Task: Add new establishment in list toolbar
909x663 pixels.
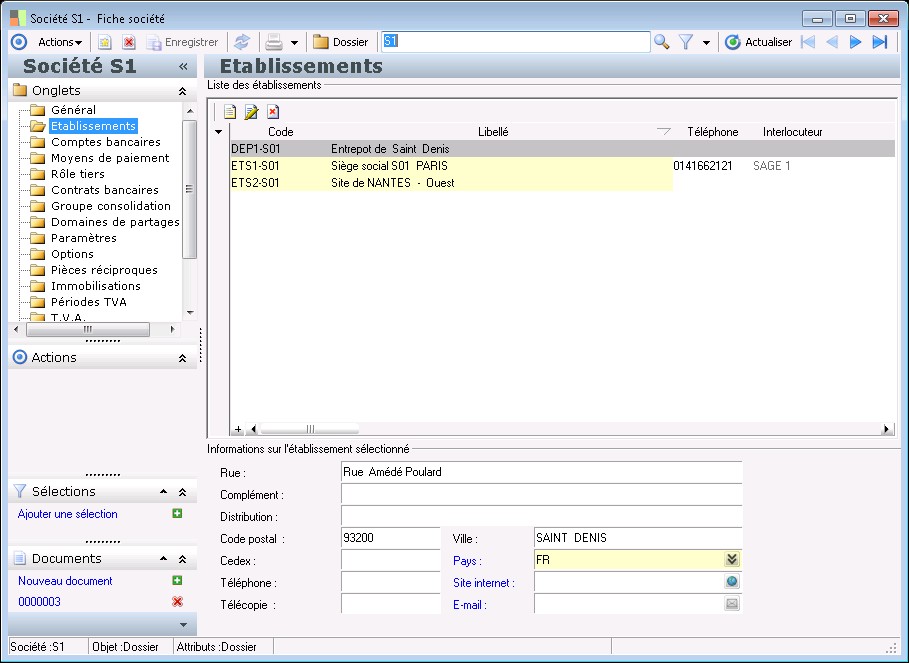Action: point(230,112)
